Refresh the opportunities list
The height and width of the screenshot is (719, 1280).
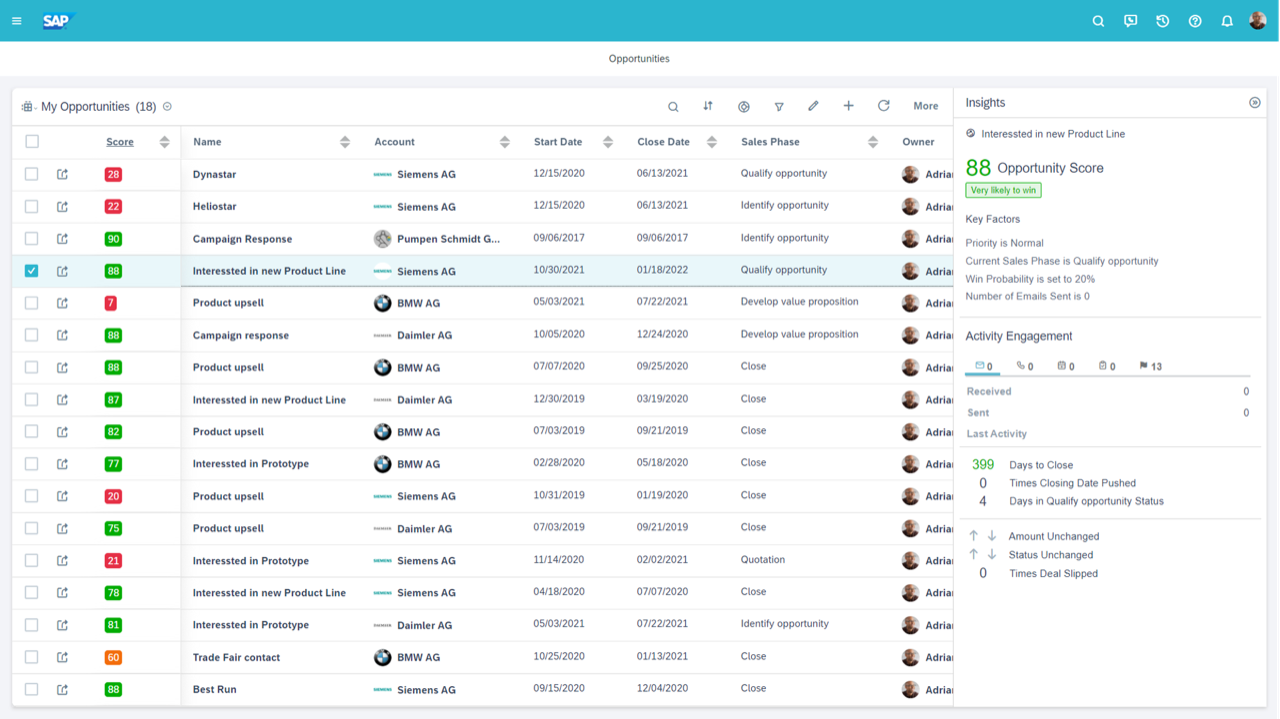(x=884, y=106)
